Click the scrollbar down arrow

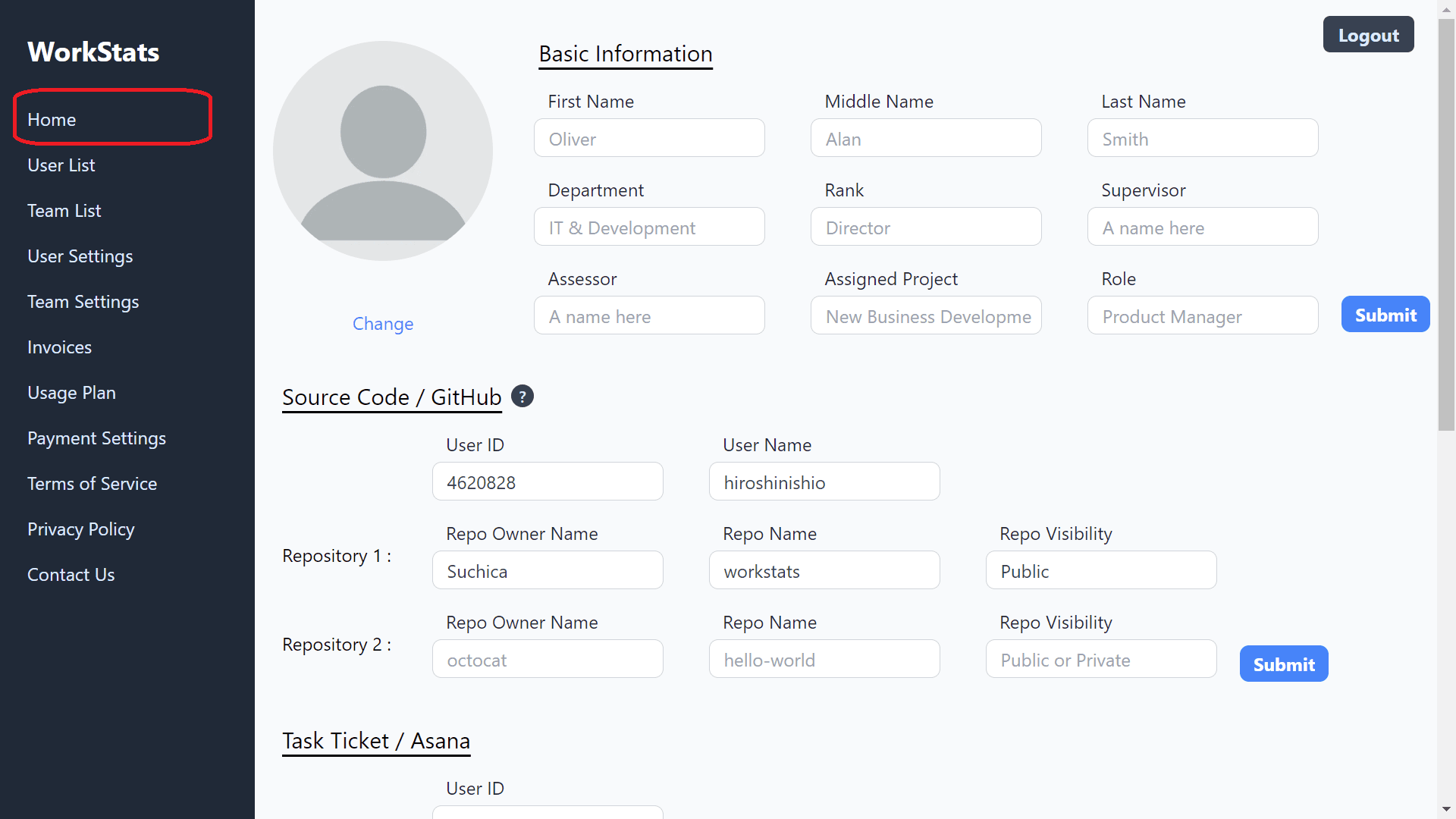(1446, 810)
